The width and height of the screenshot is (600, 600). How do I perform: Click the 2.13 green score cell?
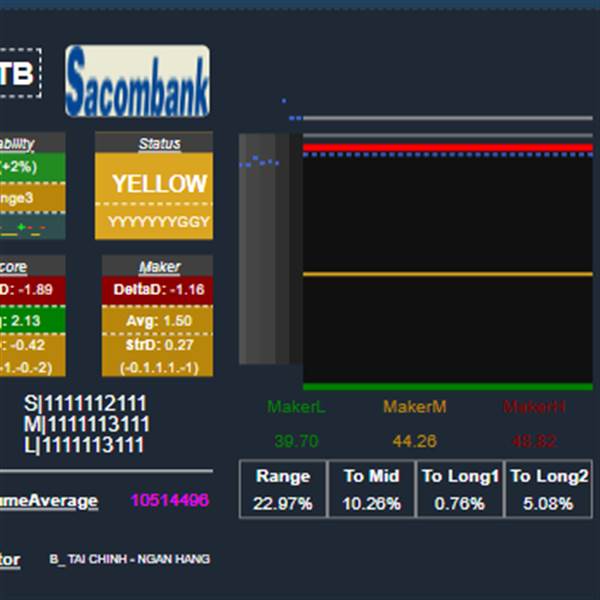tap(33, 321)
